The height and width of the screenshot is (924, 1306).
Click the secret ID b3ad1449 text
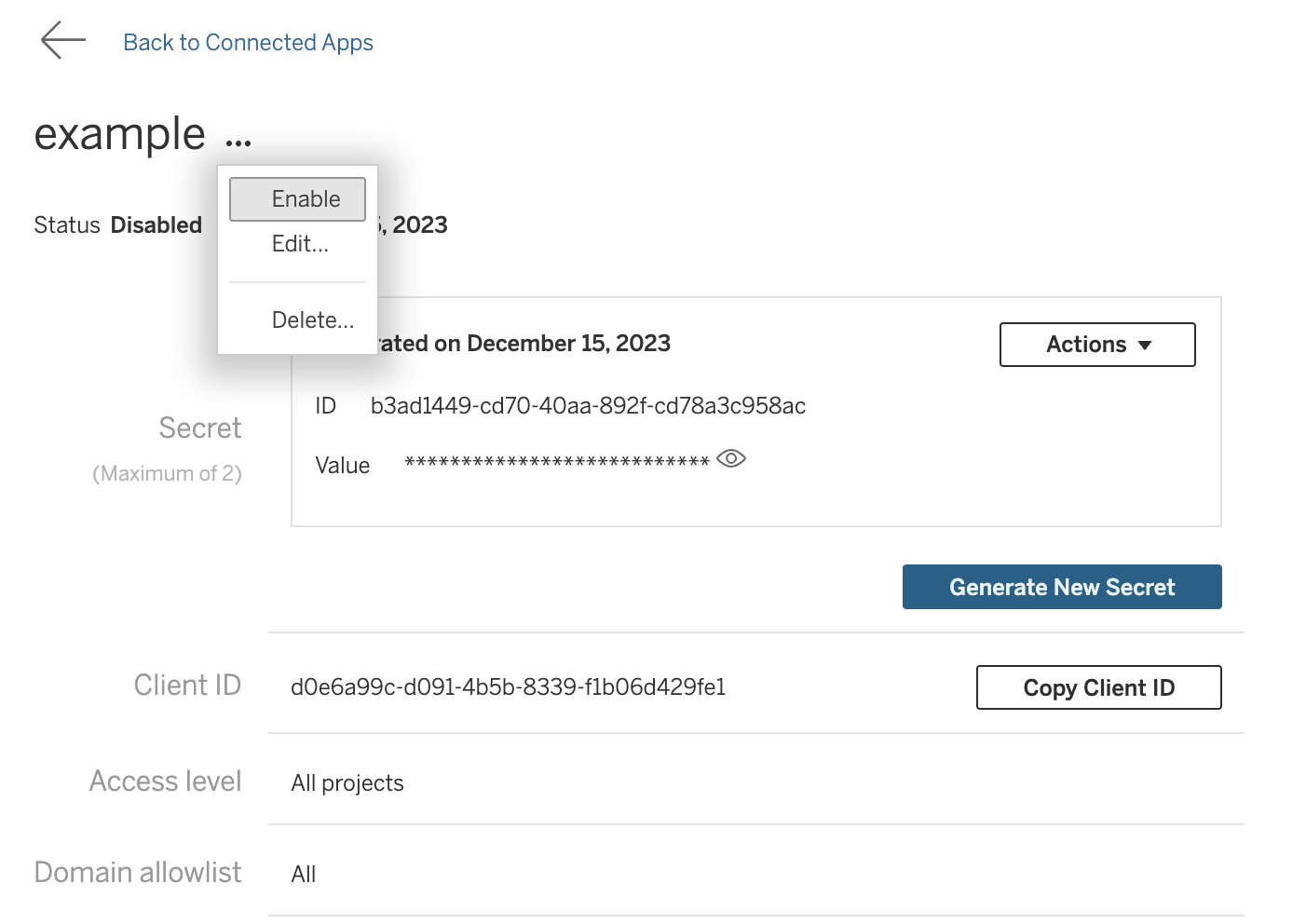pyautogui.click(x=588, y=406)
